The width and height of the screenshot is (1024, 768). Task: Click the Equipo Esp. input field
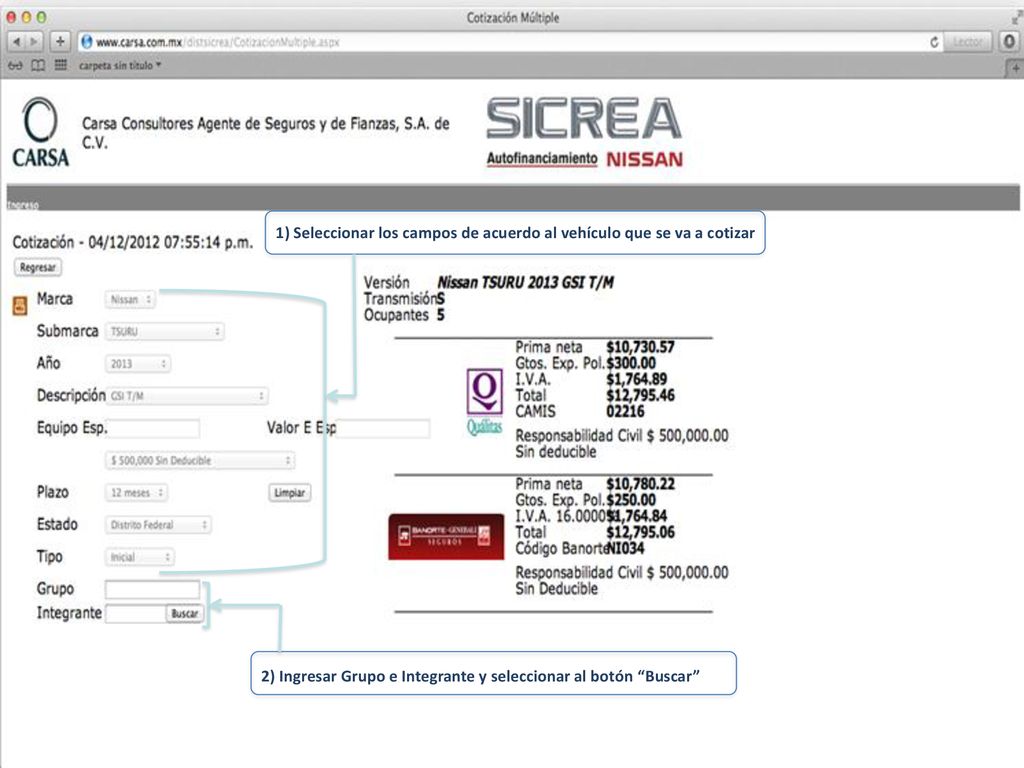click(x=152, y=428)
